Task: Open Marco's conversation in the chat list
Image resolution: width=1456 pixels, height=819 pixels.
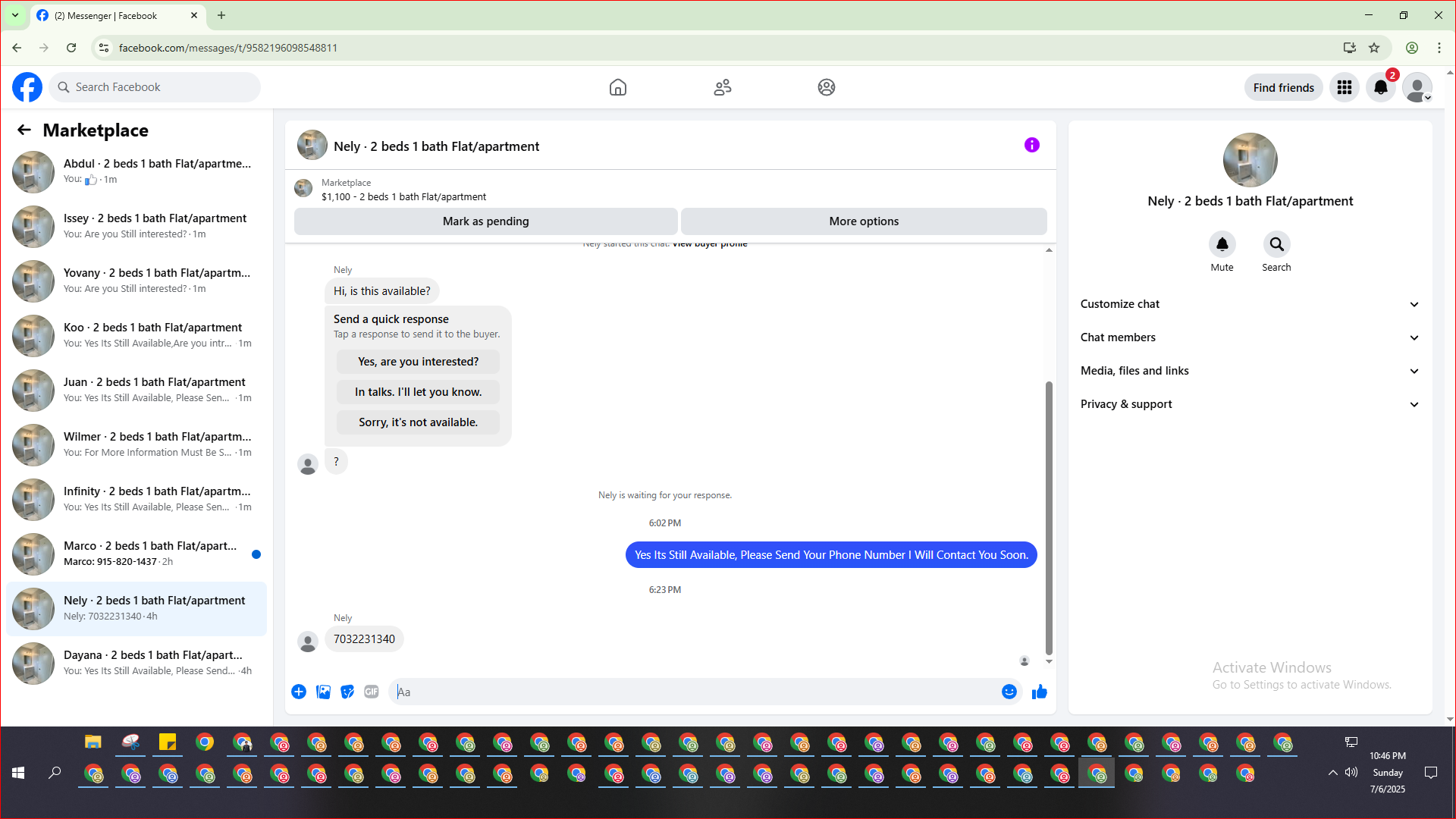Action: pos(136,554)
